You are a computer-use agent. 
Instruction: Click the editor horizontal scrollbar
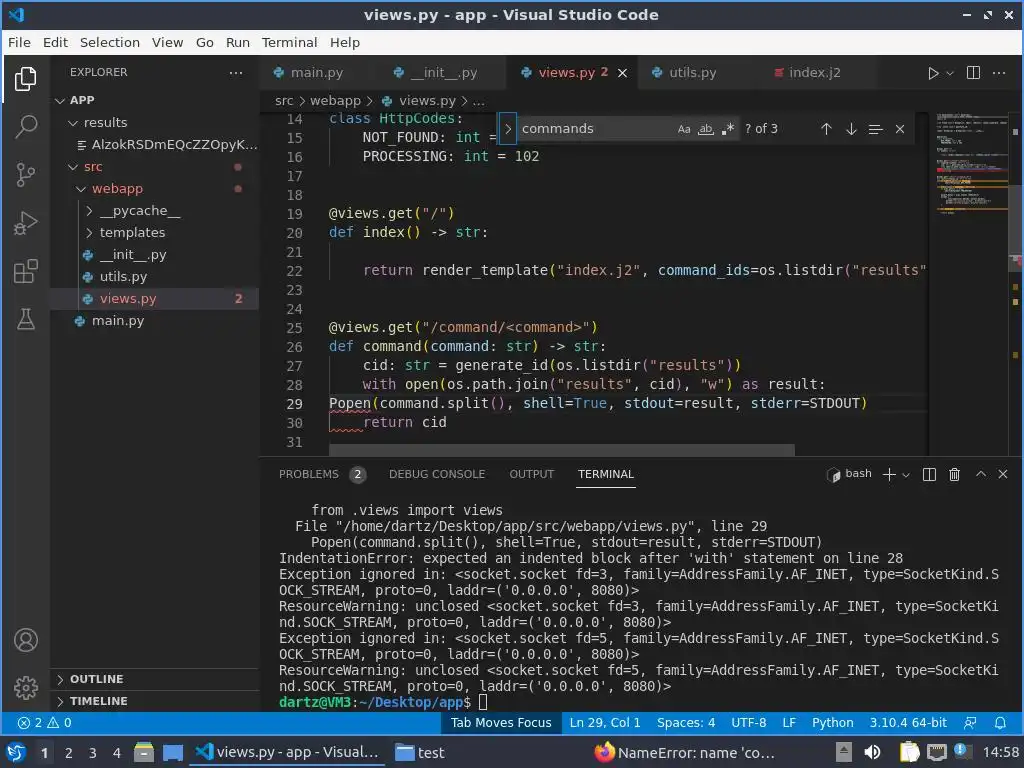[562, 450]
